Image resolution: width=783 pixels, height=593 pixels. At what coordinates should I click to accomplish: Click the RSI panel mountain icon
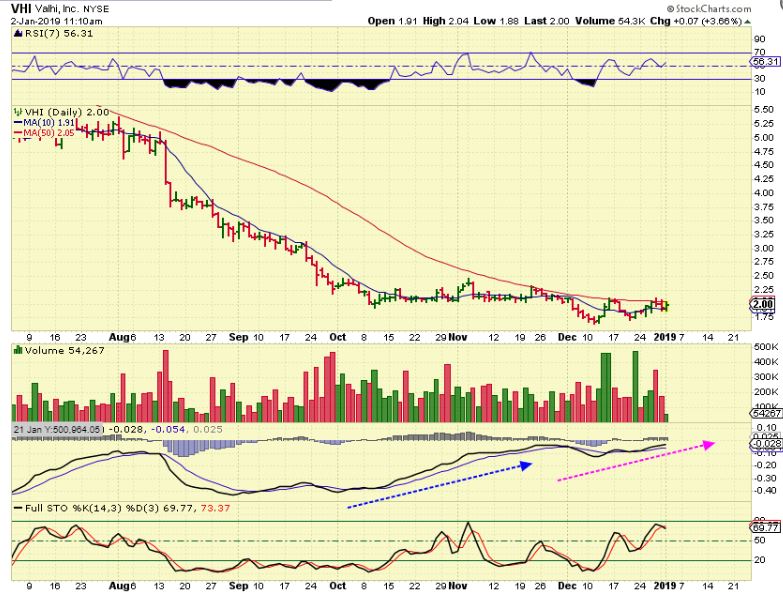[17, 34]
